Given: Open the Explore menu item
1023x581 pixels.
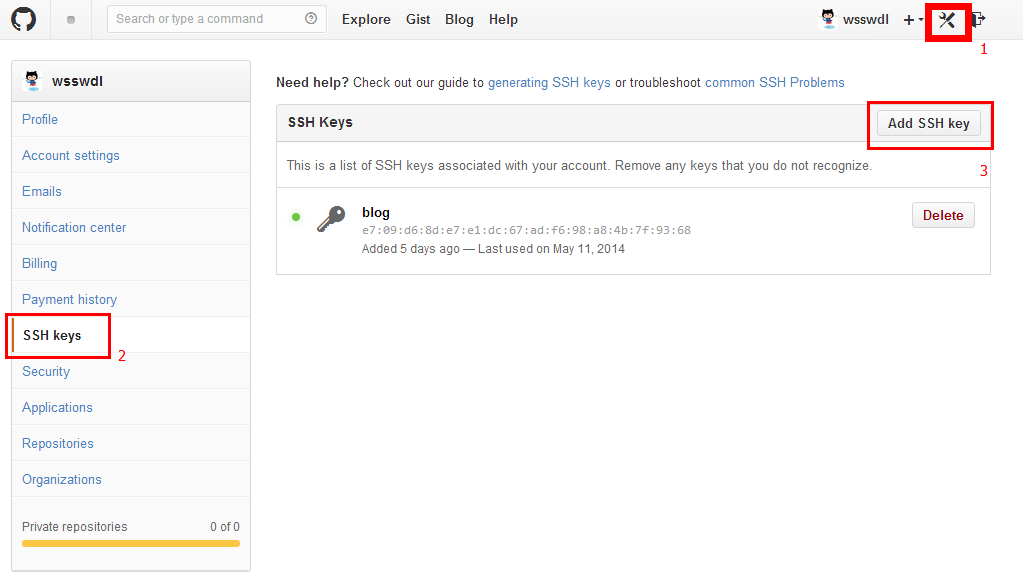Looking at the screenshot, I should point(366,19).
